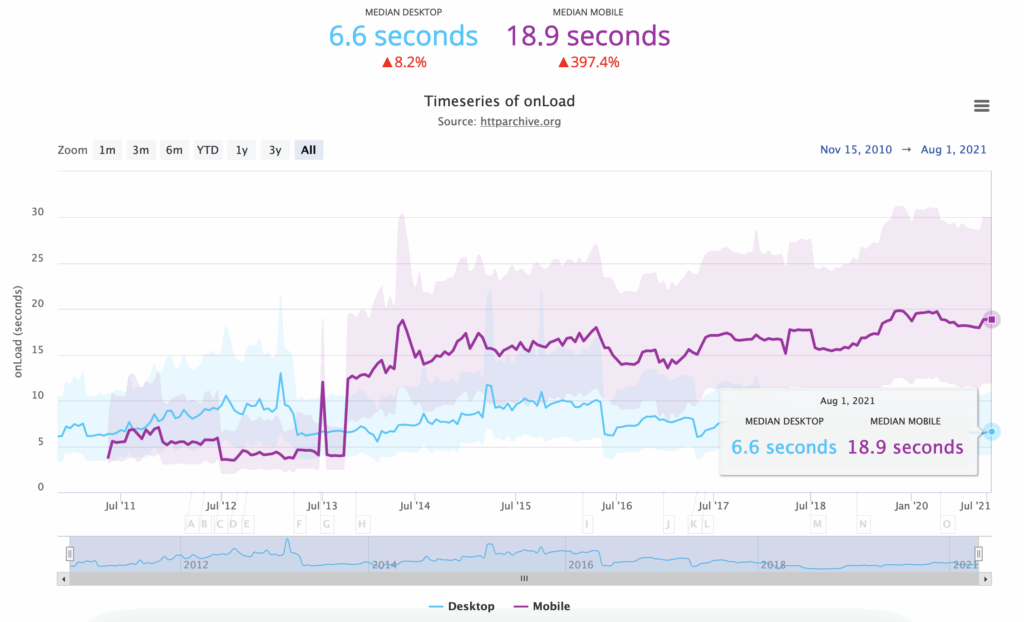1024x622 pixels.
Task: Edit the Aug 1, 2021 end date
Action: coord(953,150)
